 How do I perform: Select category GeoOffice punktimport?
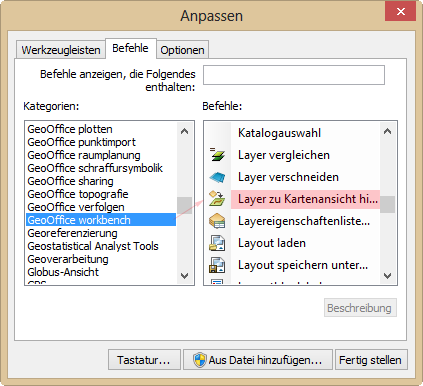point(101,142)
